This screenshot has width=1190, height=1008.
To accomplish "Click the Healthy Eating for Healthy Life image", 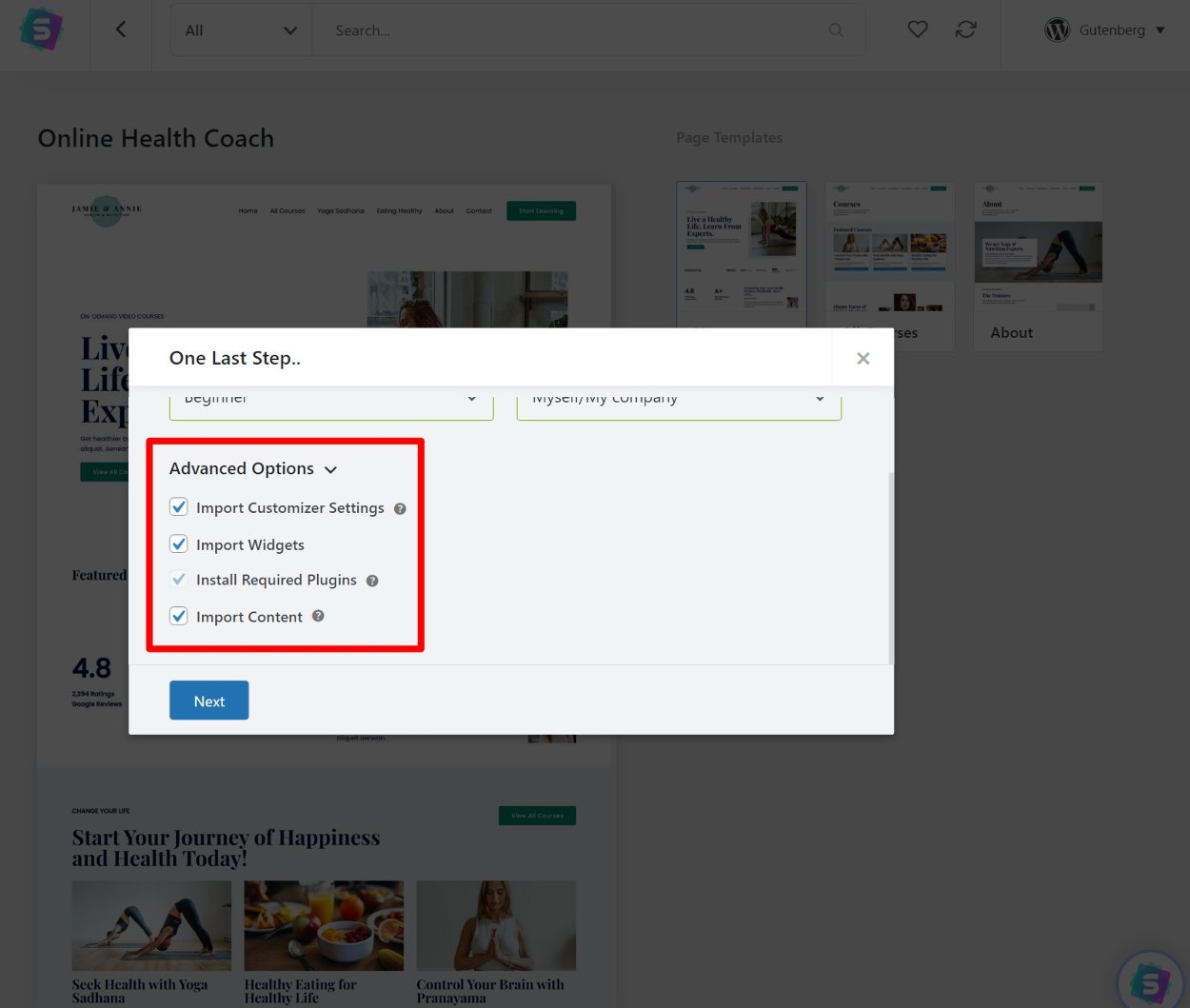I will pos(324,923).
